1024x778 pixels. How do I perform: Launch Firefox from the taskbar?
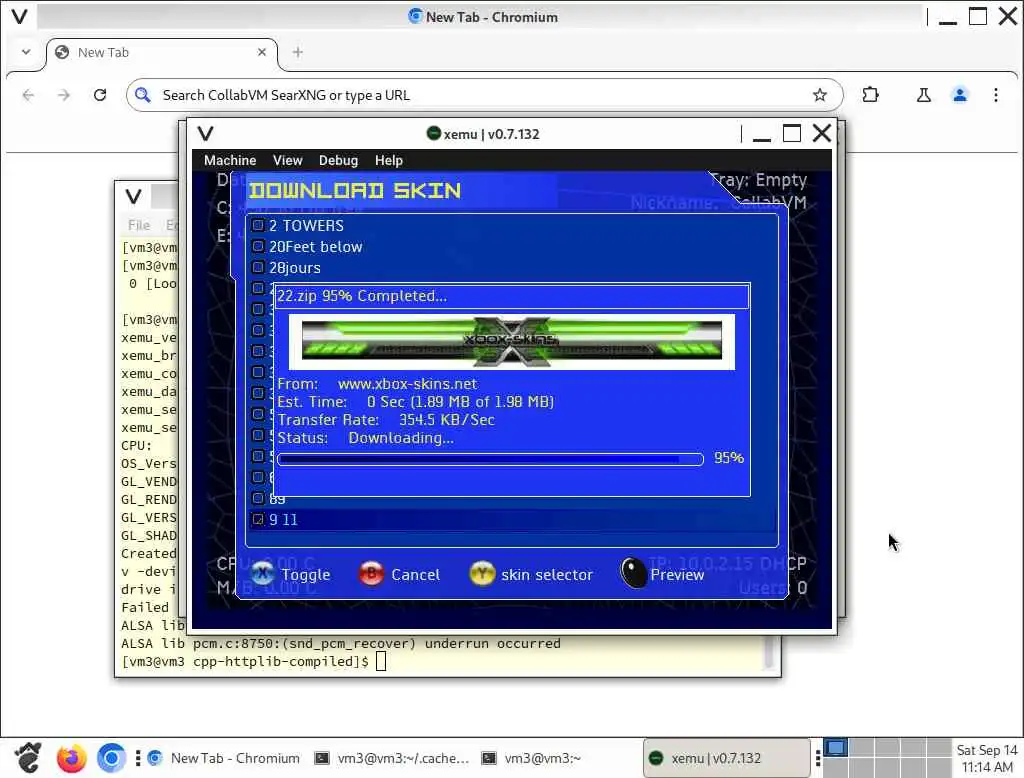pos(71,758)
